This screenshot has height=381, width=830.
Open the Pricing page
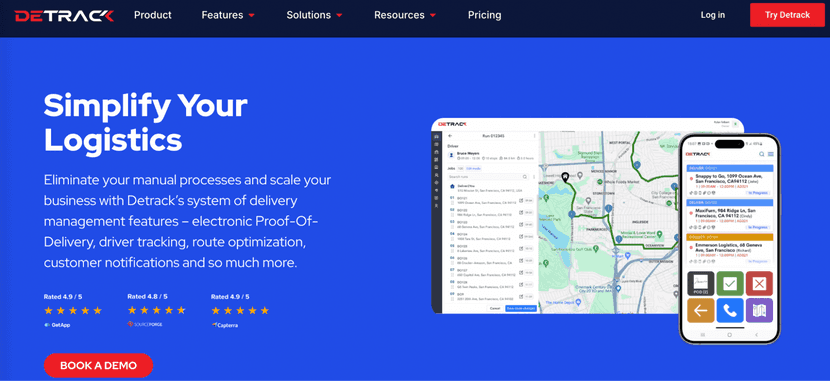click(x=484, y=15)
